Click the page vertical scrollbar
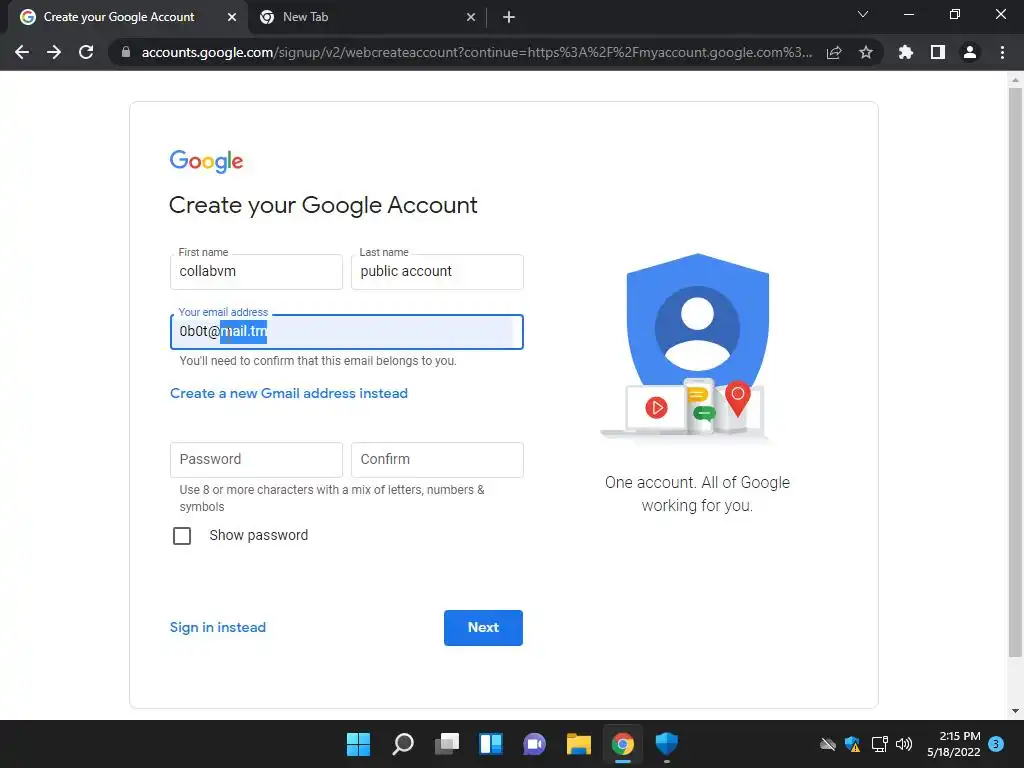The height and width of the screenshot is (768, 1024). pos(1015,372)
